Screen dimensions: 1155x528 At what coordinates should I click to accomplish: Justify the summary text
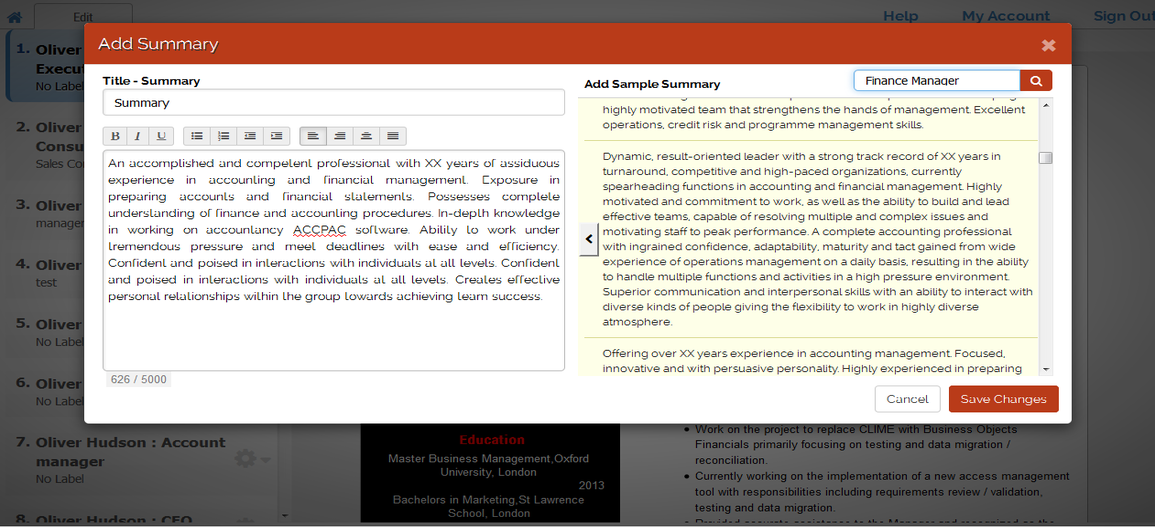tap(393, 135)
